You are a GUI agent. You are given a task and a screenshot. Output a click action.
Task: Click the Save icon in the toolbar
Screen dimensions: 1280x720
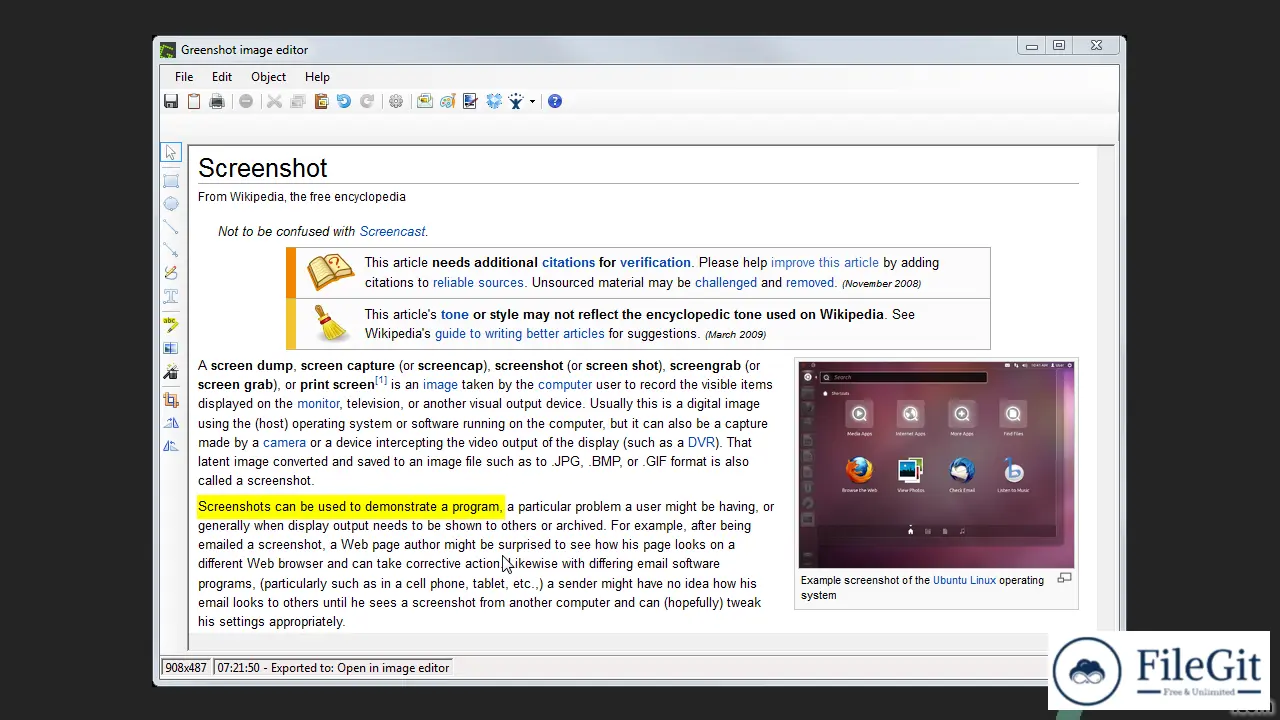coord(171,101)
